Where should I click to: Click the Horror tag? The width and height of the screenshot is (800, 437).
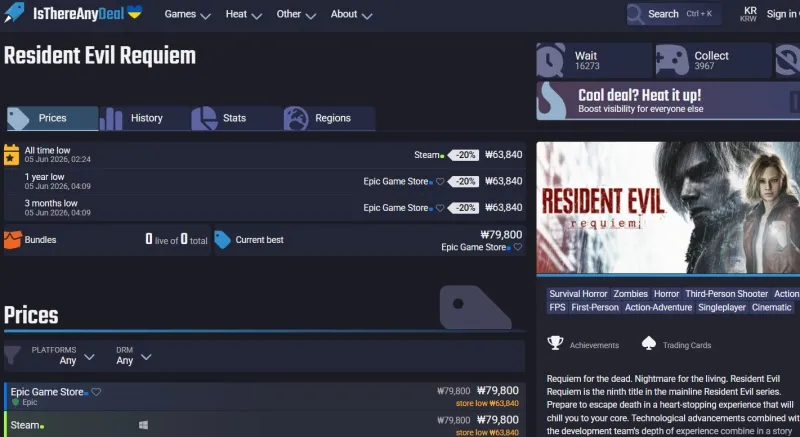(666, 294)
